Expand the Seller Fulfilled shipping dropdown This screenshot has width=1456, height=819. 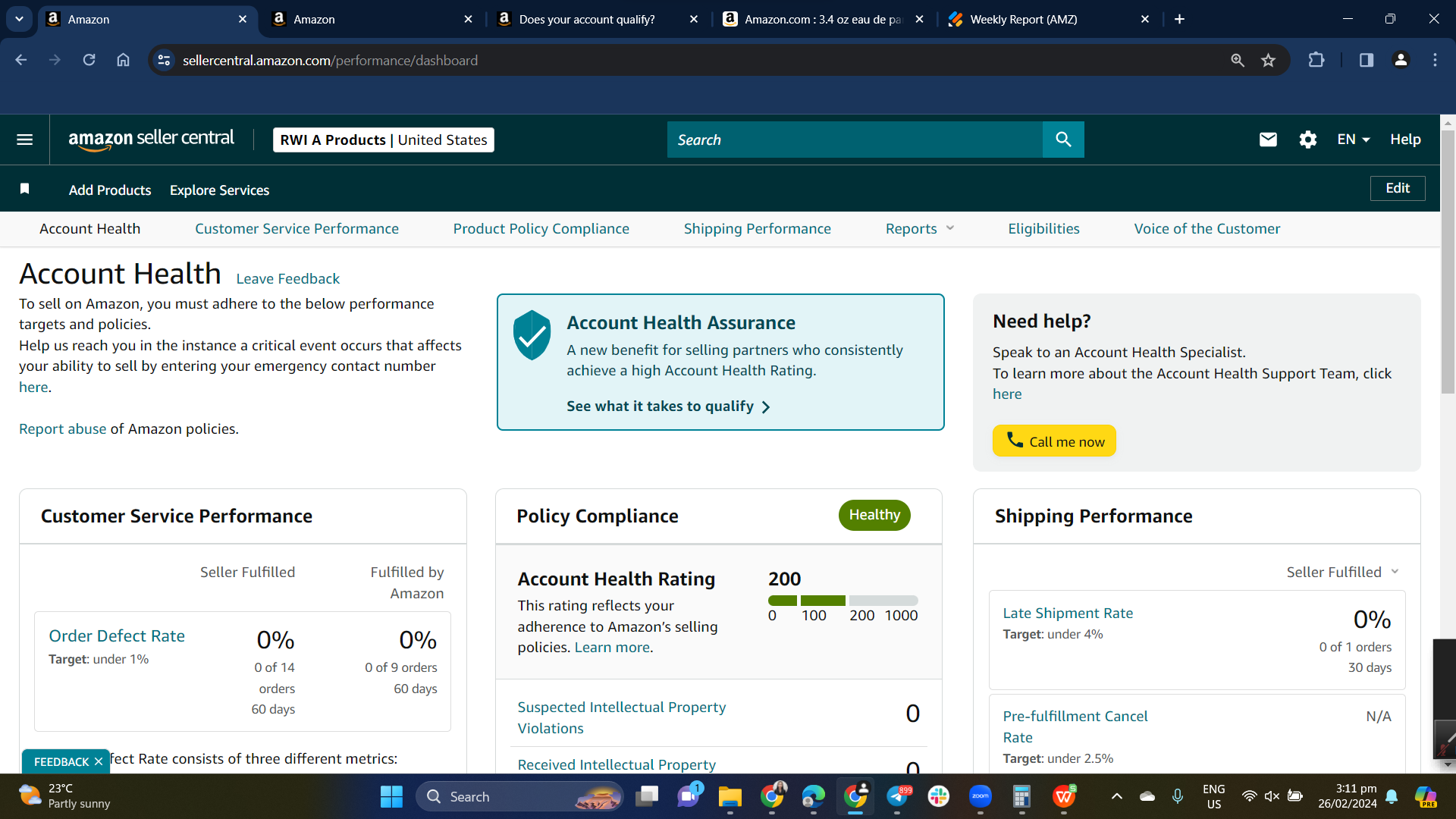[1342, 572]
